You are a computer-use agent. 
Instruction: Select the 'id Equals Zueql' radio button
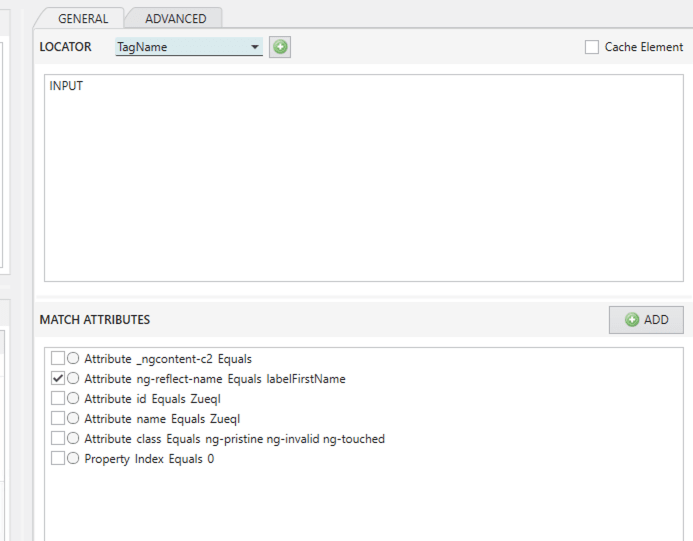click(73, 398)
